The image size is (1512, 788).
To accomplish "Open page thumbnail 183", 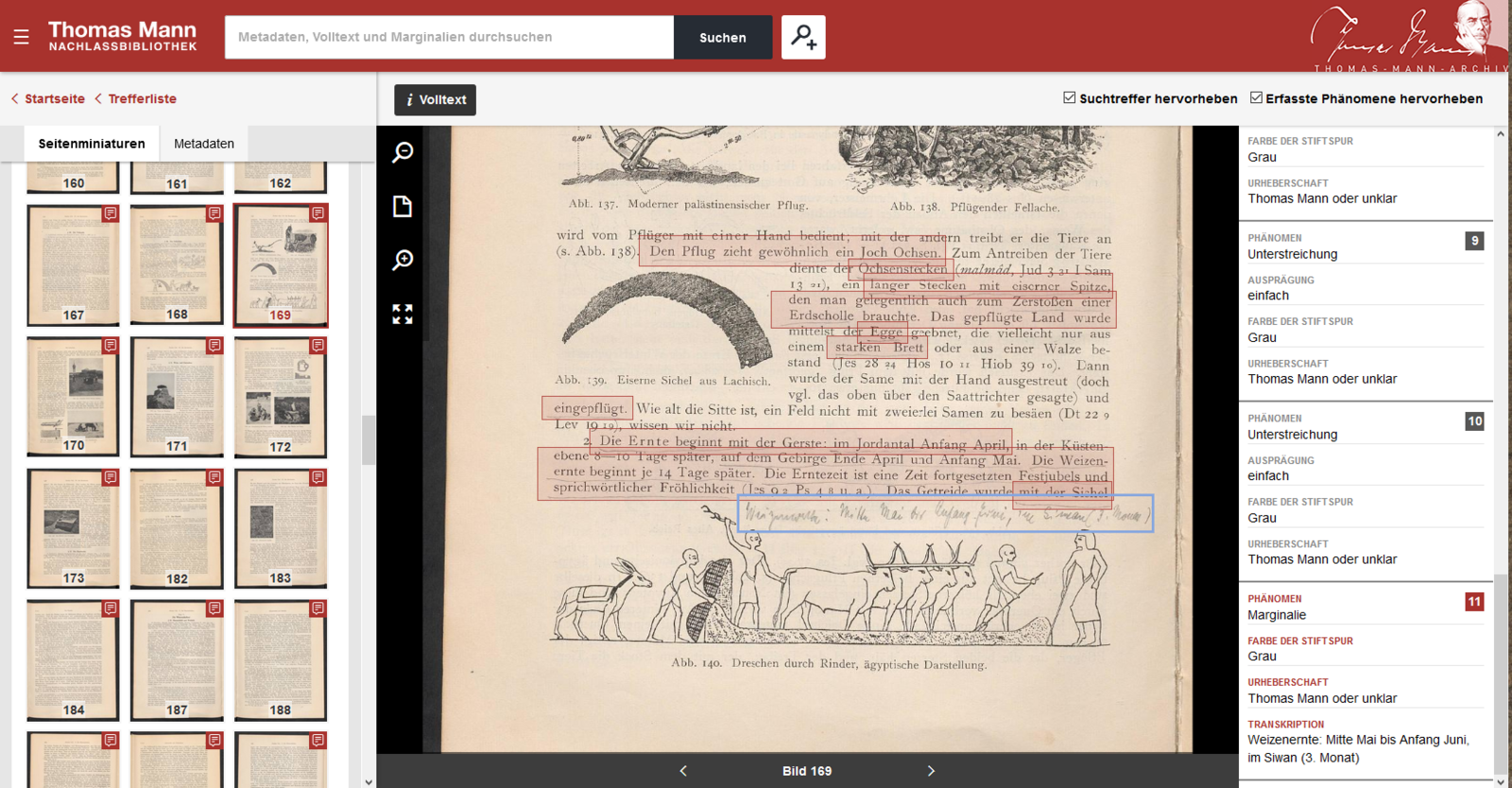I will coord(281,529).
